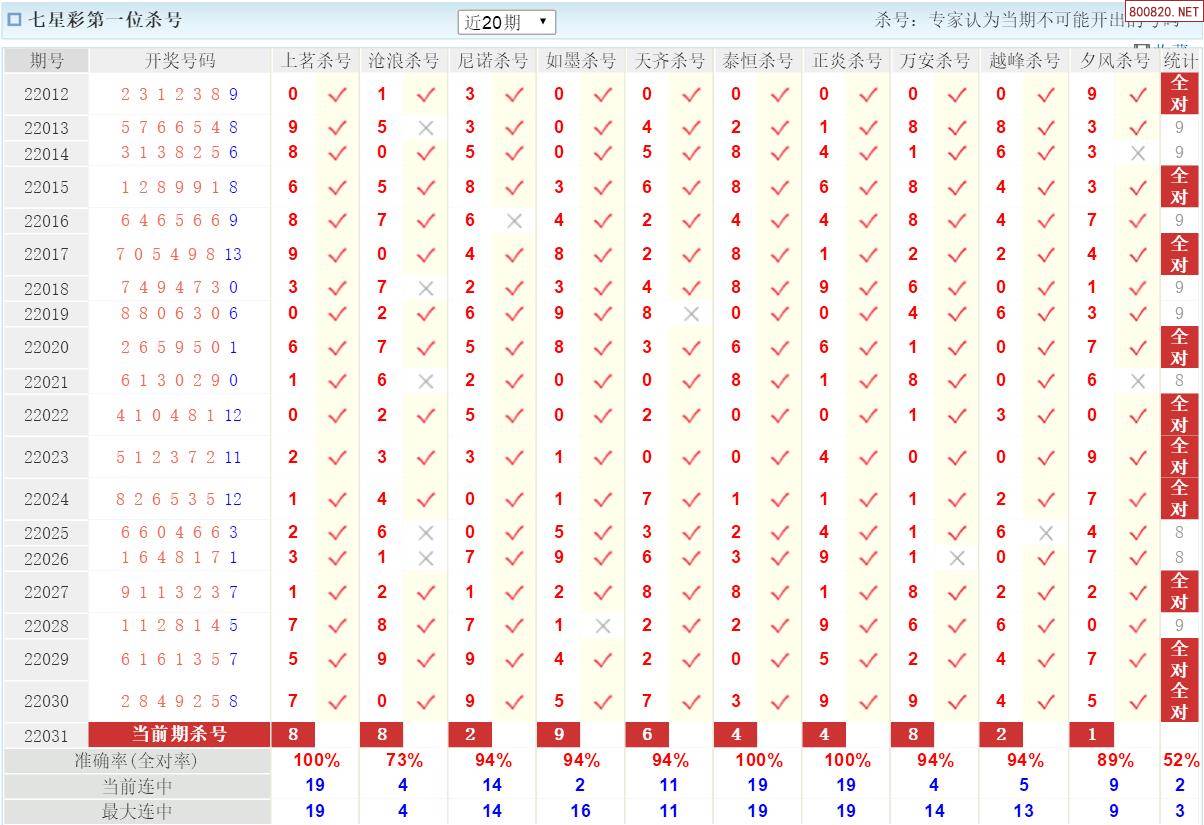Screen dimensions: 1204x825
Task: Open the 近20期 period dropdown
Action: (x=506, y=22)
